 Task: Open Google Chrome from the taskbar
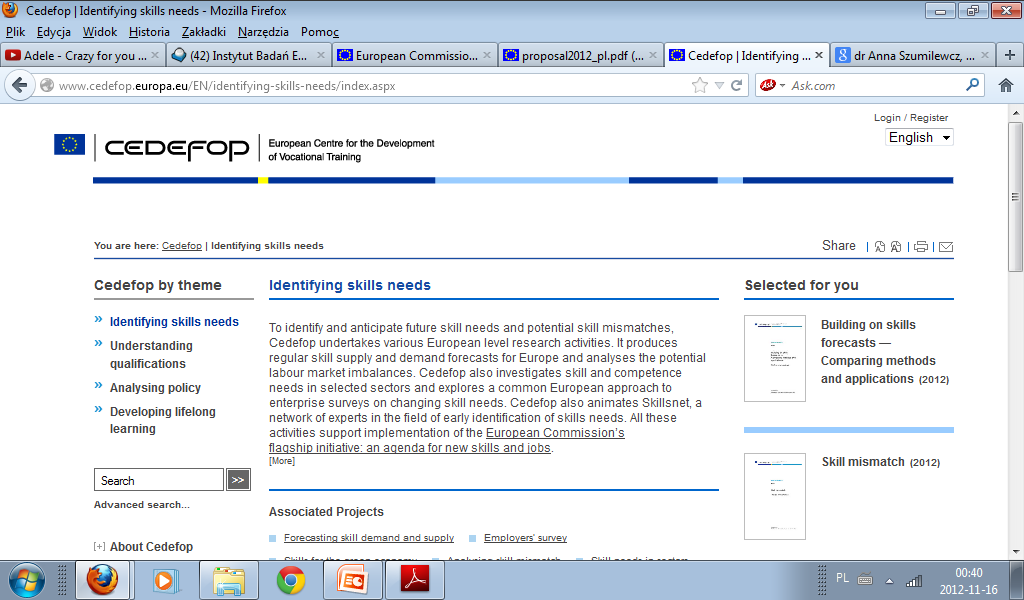[291, 580]
